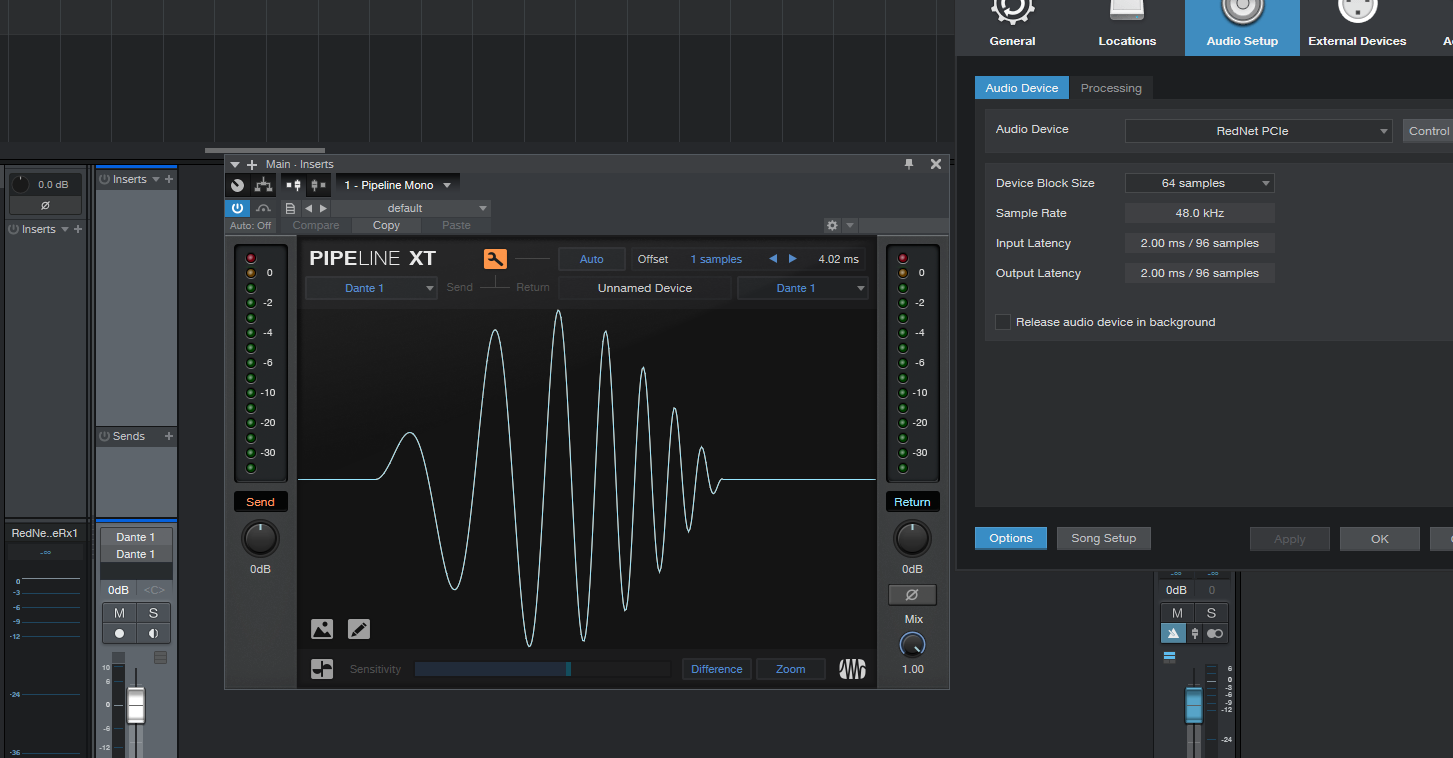Increase the offset with the right arrow
1453x758 pixels.
(x=793, y=259)
